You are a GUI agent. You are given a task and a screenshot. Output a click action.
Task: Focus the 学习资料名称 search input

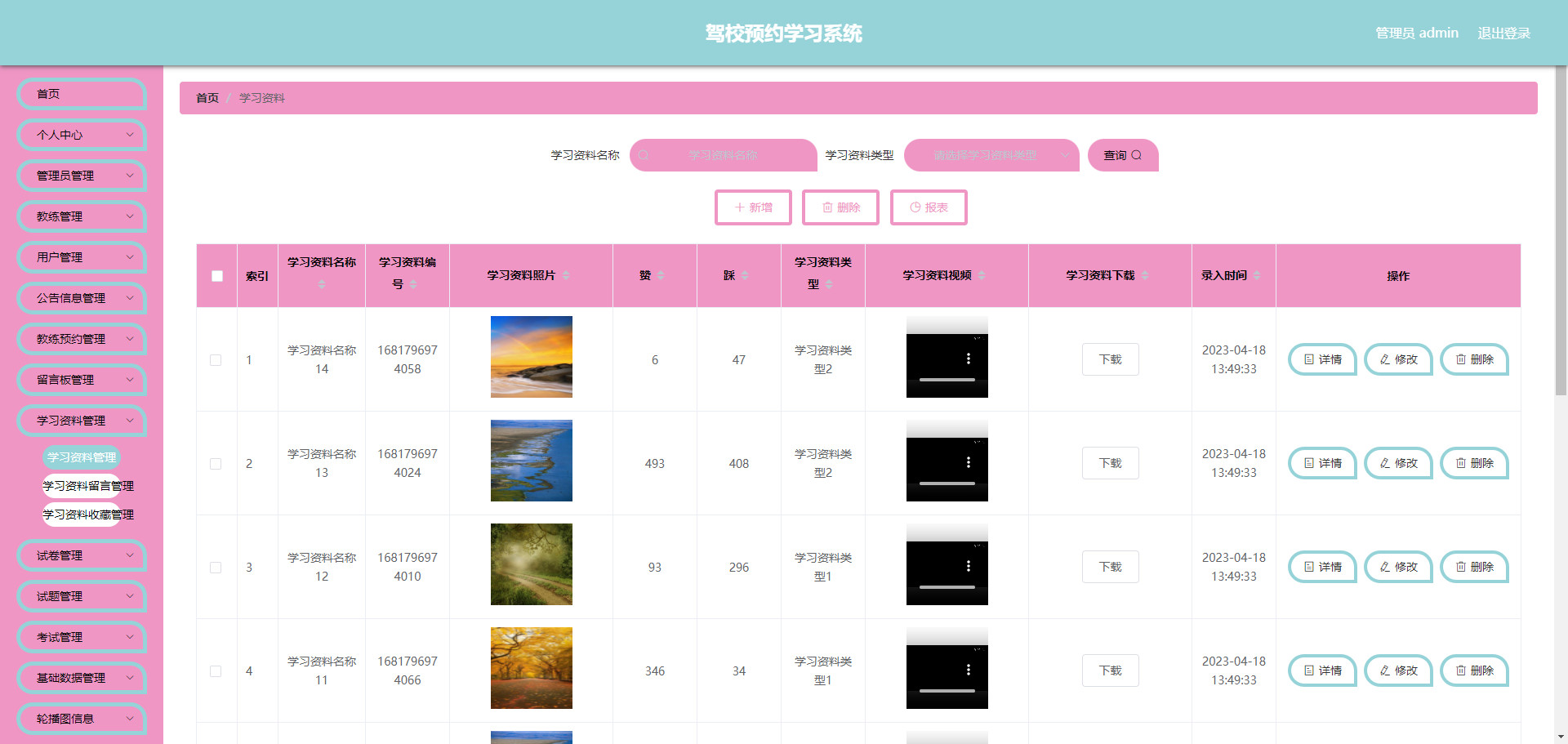click(x=724, y=155)
